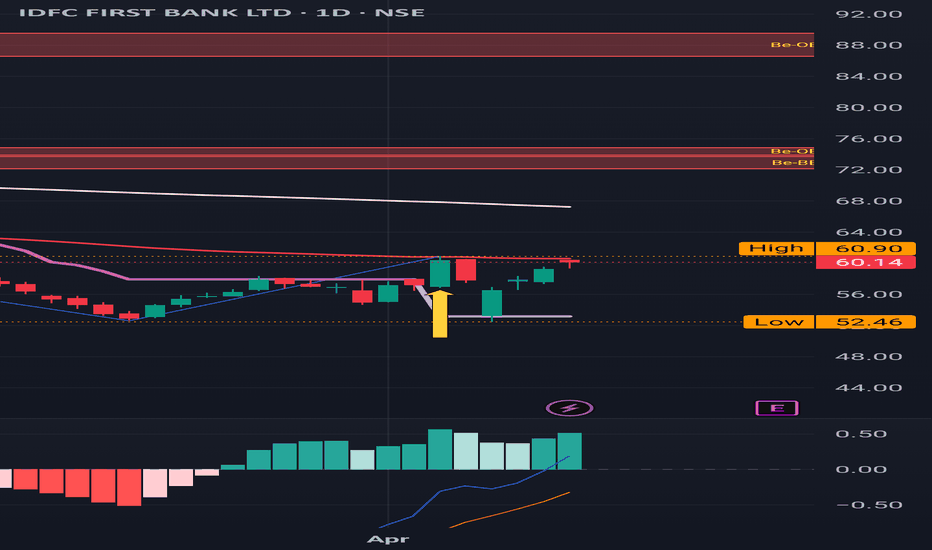Click the 0.50 indicator axis label
Viewport: 932px width, 550px height.
click(x=861, y=434)
